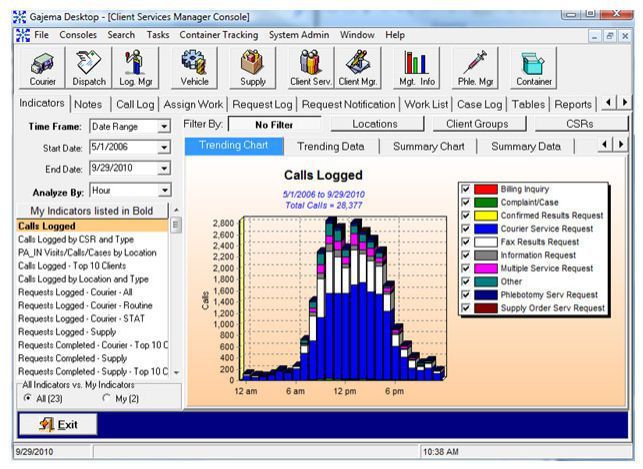
Task: Open the Window menu
Action: pos(357,35)
